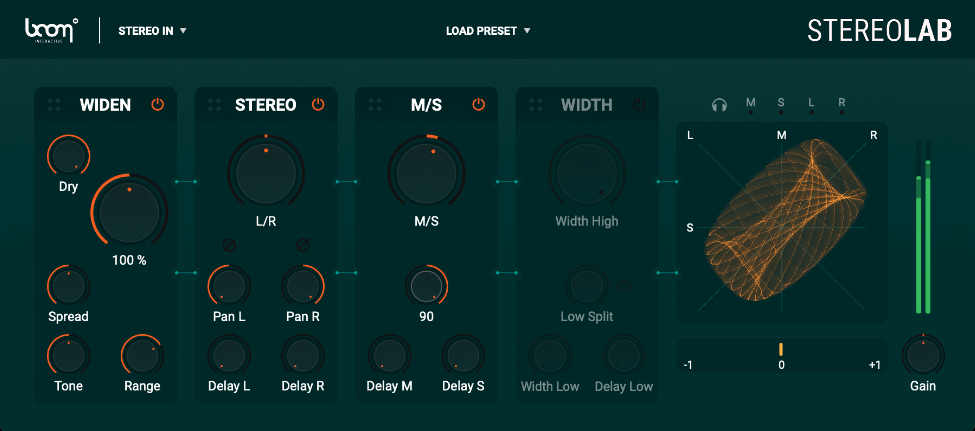
Task: Disable the M/S module power button
Action: click(x=478, y=104)
